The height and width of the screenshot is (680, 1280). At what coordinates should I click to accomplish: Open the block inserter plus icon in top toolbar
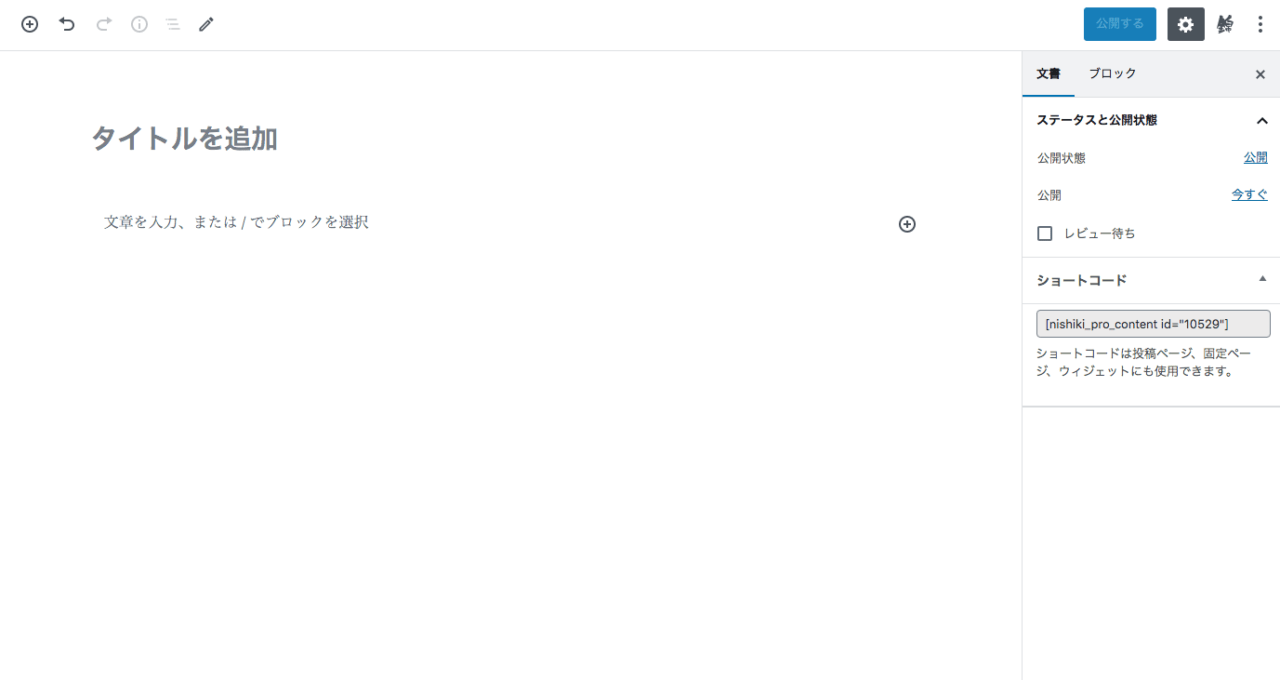tap(30, 24)
